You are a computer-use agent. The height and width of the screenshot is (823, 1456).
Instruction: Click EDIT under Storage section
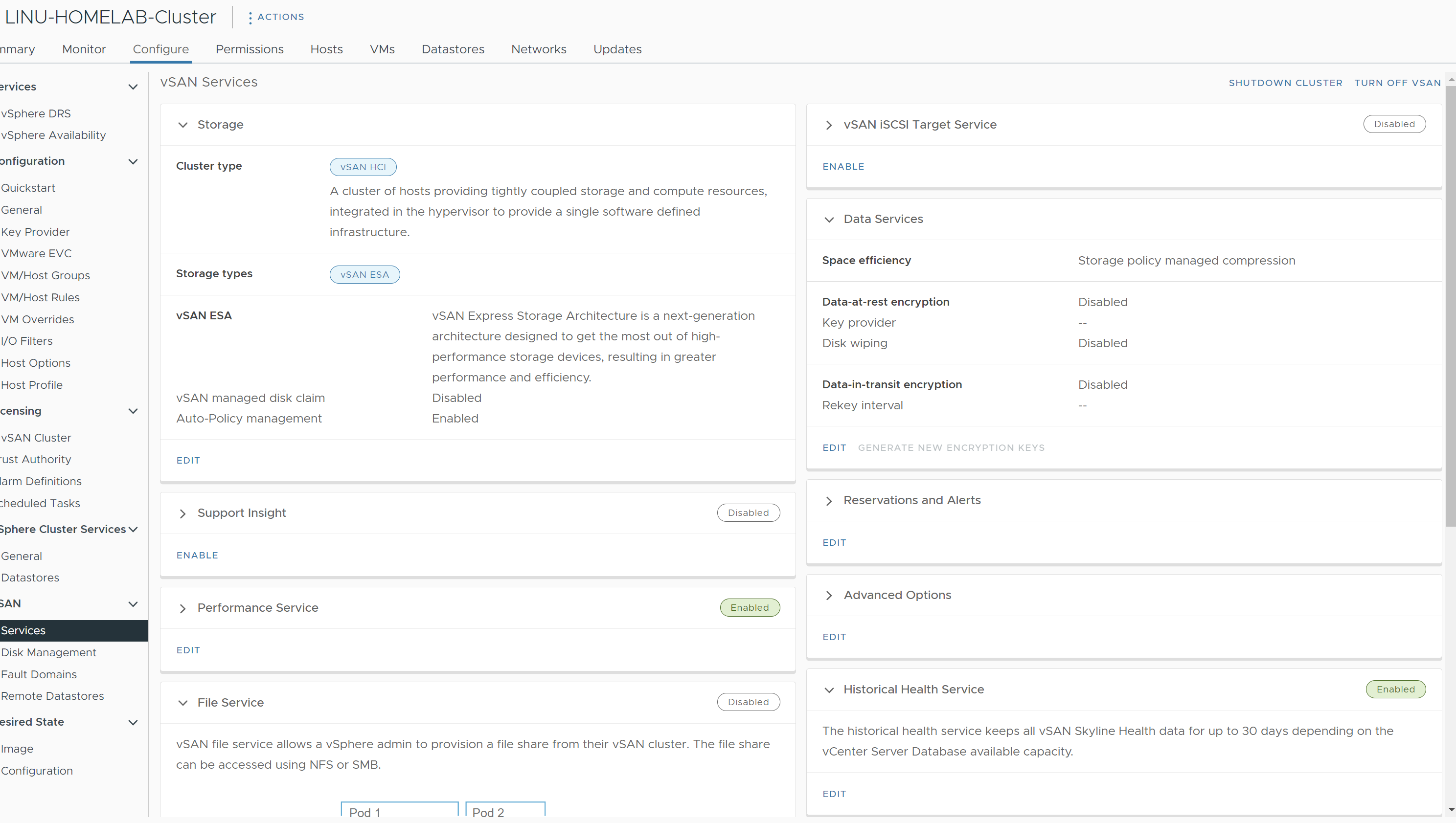188,461
